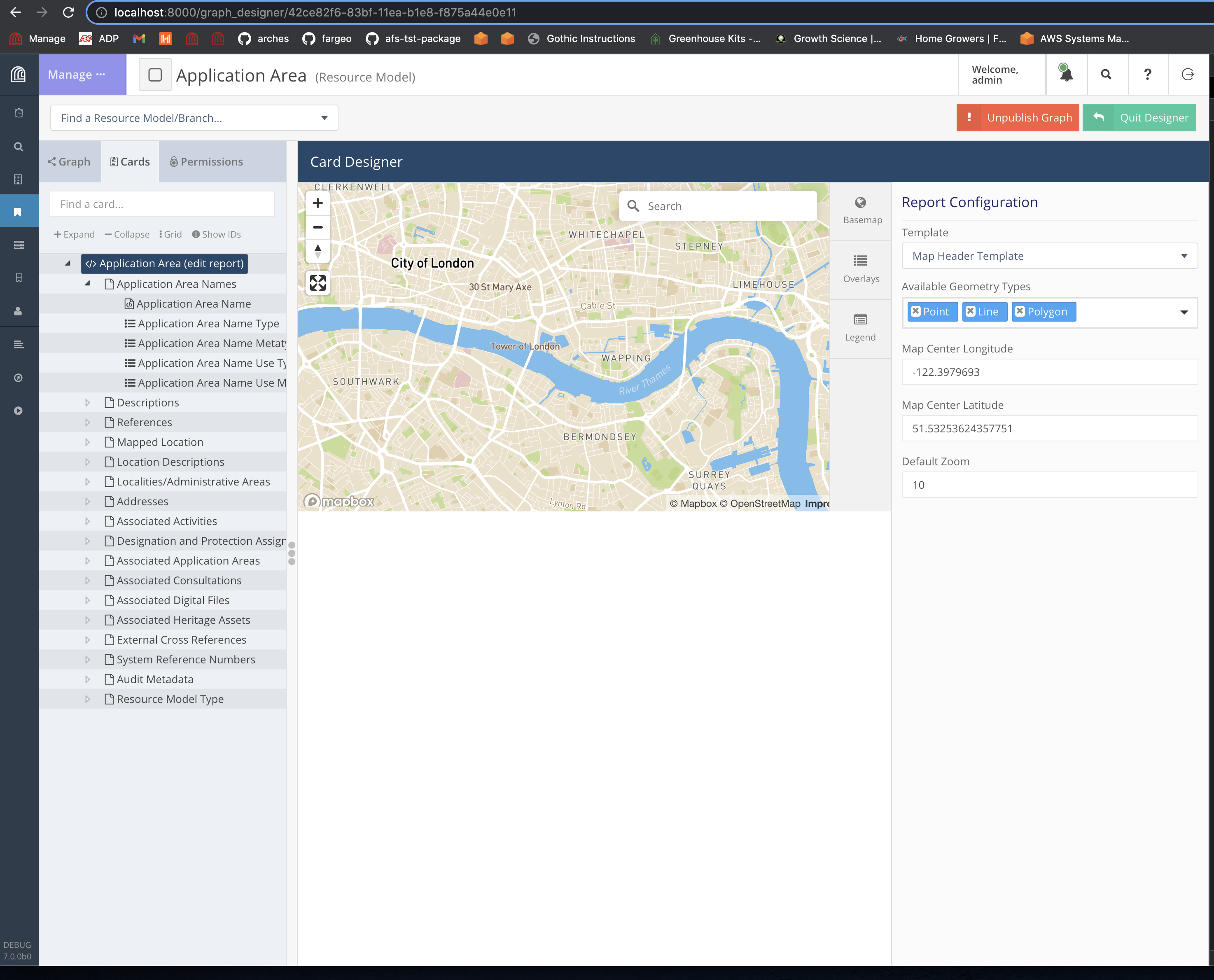
Task: Remove the Polygon geometry type chip
Action: 1019,311
